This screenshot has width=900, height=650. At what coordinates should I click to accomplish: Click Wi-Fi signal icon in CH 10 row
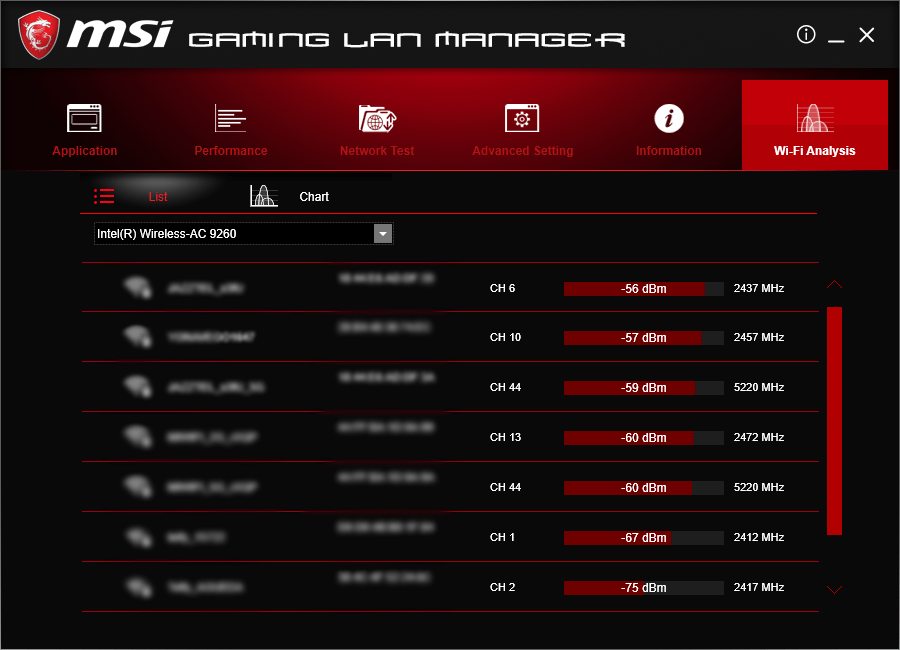138,336
